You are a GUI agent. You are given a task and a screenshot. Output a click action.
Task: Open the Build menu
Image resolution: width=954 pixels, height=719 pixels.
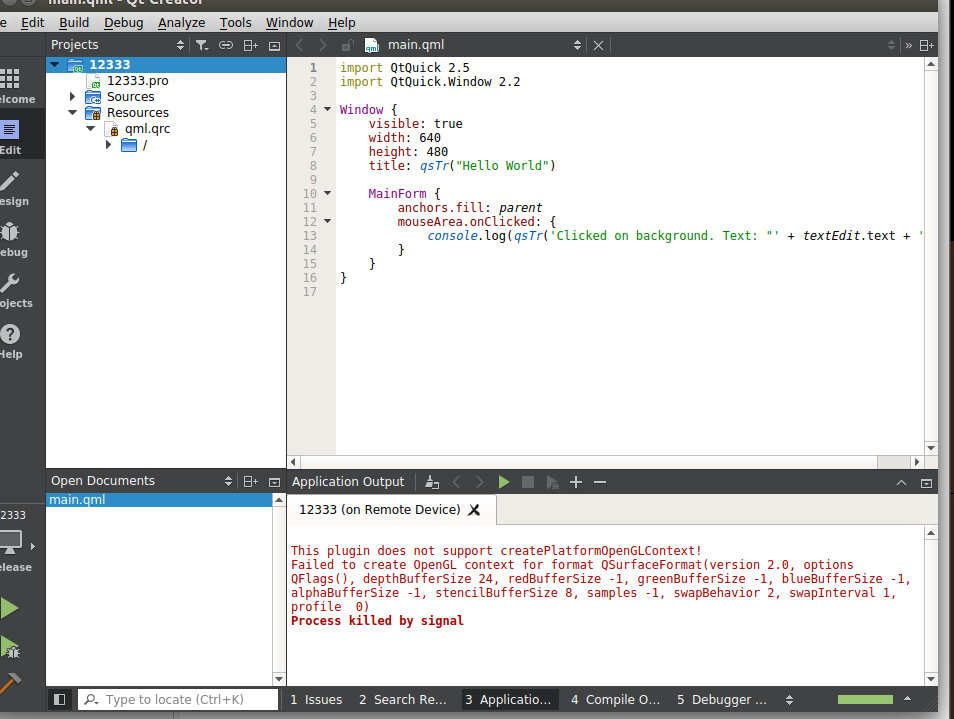coord(74,23)
